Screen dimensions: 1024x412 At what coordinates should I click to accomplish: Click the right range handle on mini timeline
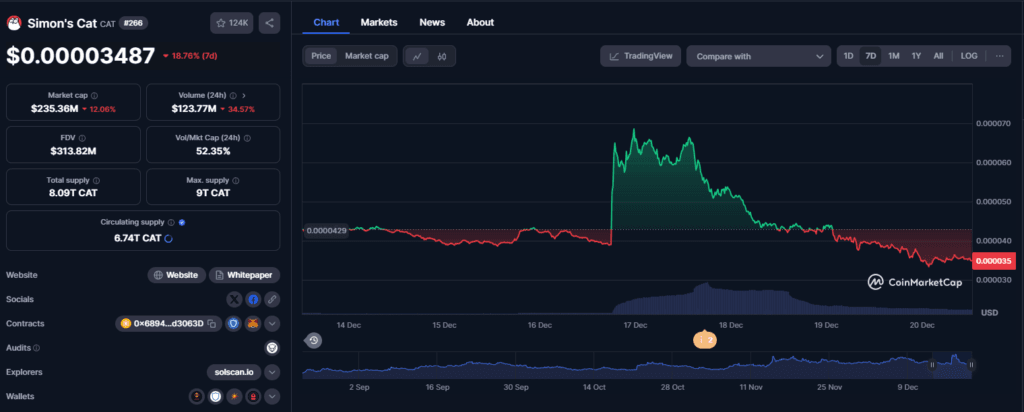(972, 365)
